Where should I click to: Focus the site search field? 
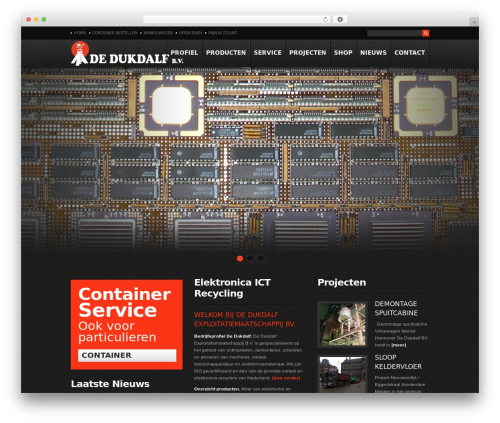(394, 33)
